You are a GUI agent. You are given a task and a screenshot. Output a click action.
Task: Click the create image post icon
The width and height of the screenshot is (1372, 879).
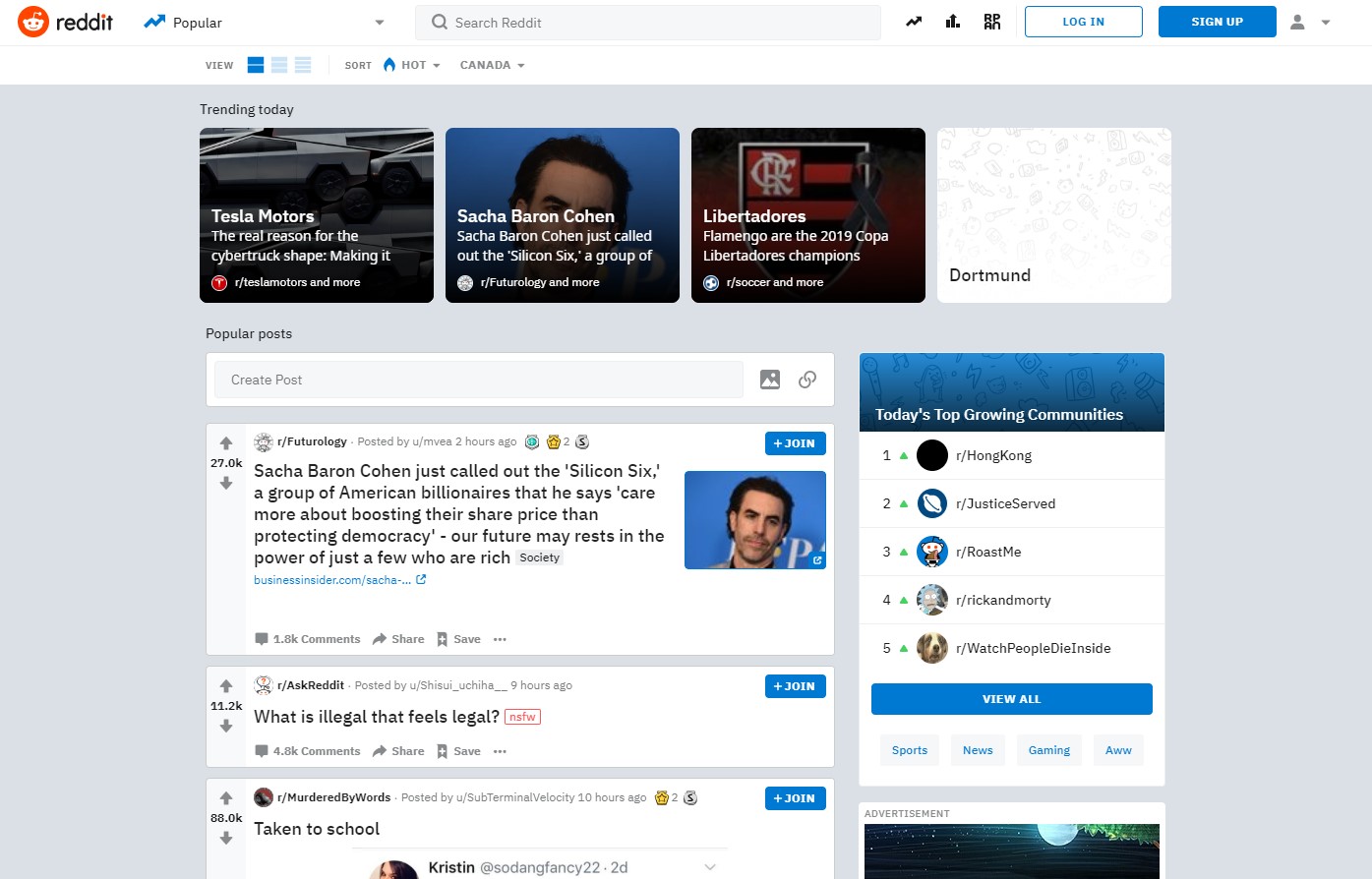coord(770,380)
